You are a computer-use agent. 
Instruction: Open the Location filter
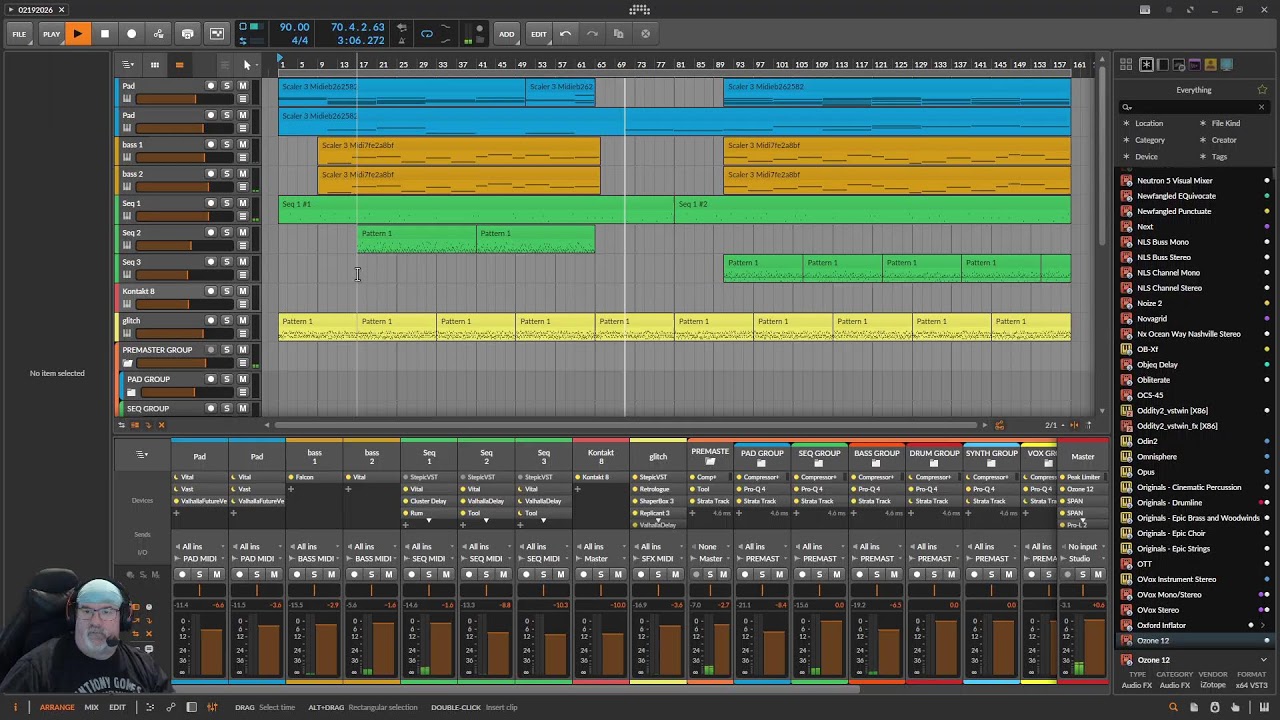pos(1148,123)
